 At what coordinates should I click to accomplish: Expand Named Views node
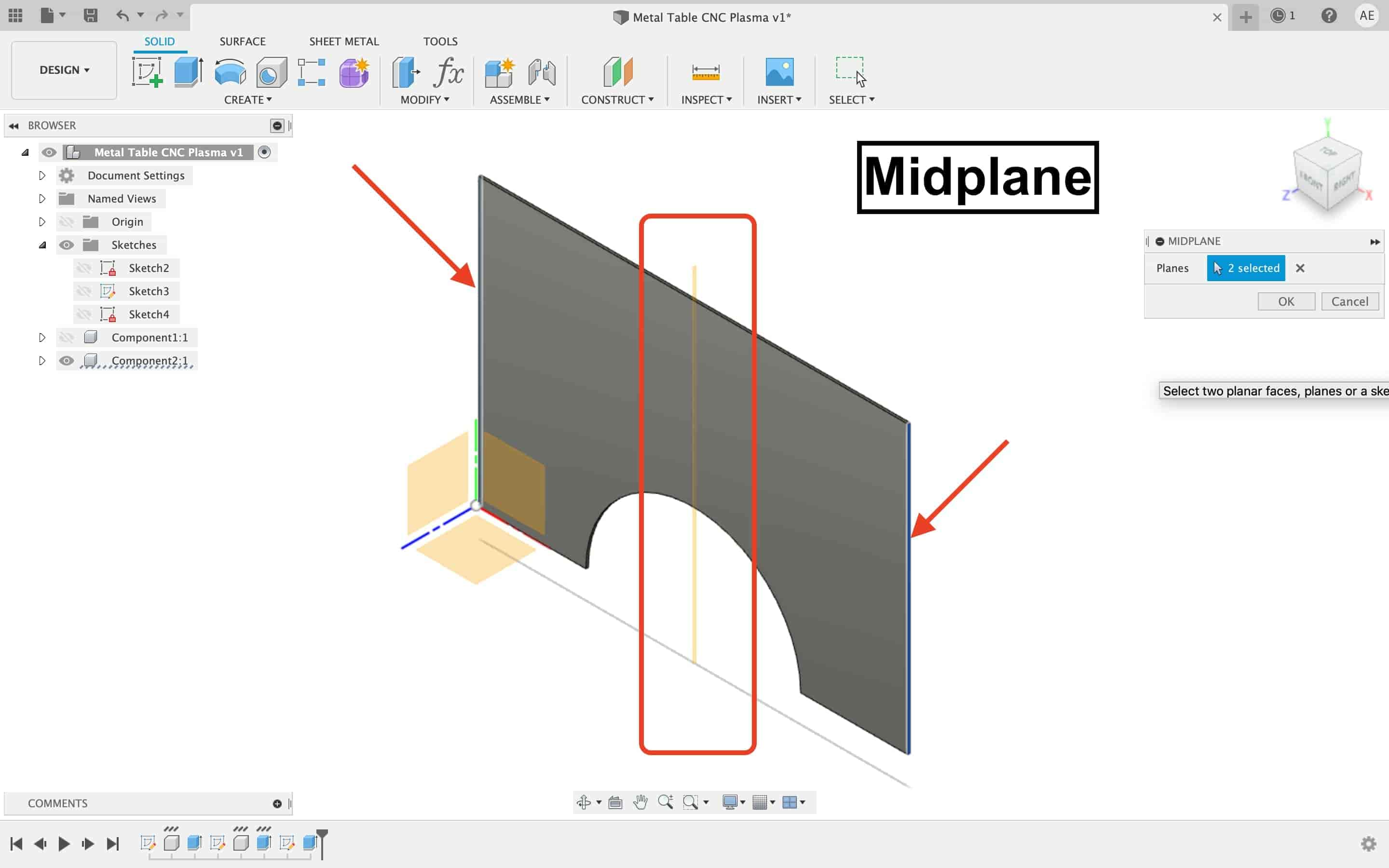(42, 199)
